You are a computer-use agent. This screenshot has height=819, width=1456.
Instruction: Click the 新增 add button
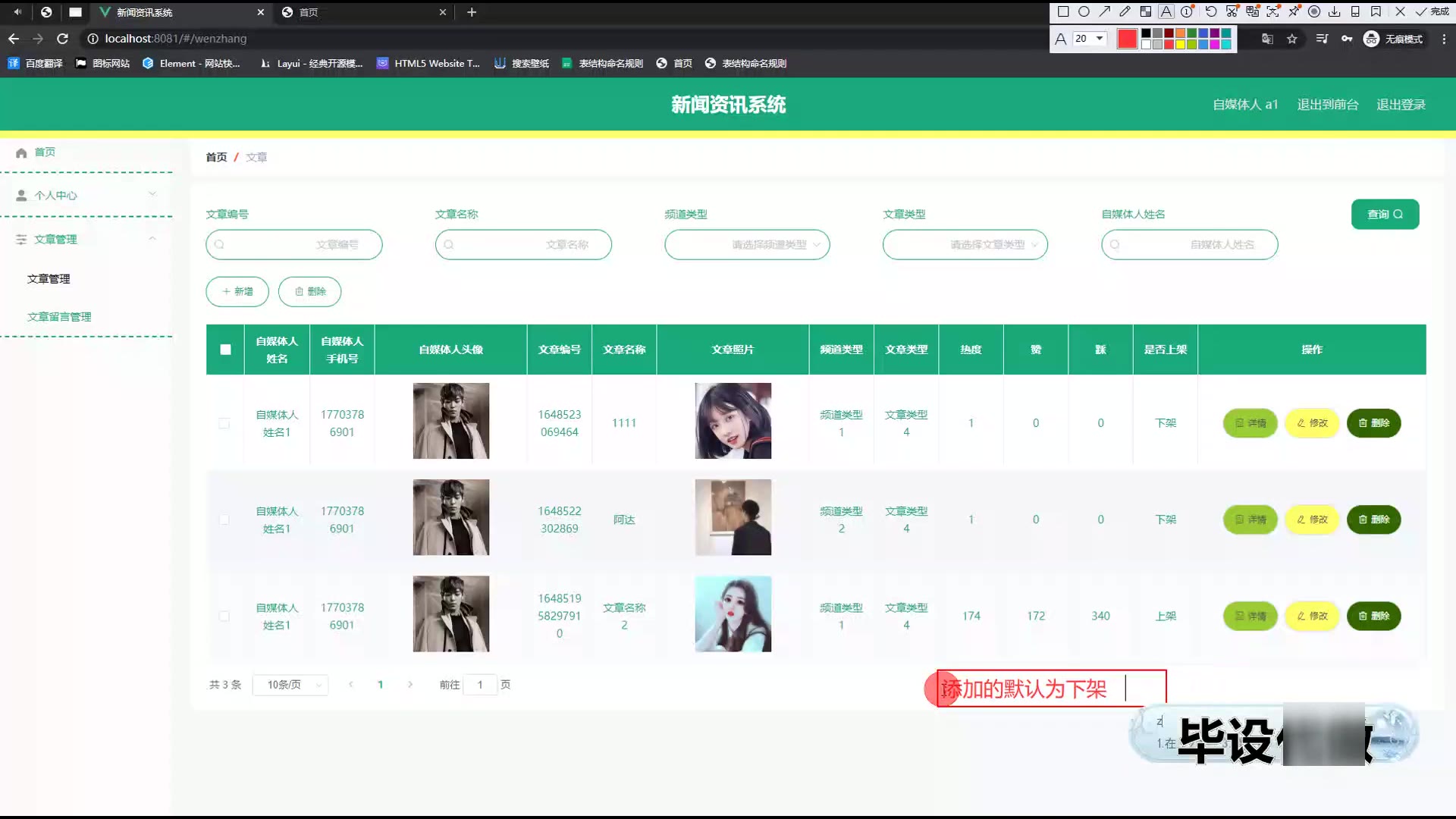point(237,292)
